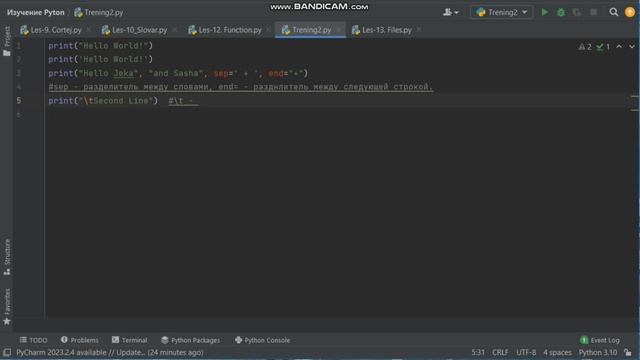The width and height of the screenshot is (640, 360).
Task: Open the TODO tool window
Action: 33,340
